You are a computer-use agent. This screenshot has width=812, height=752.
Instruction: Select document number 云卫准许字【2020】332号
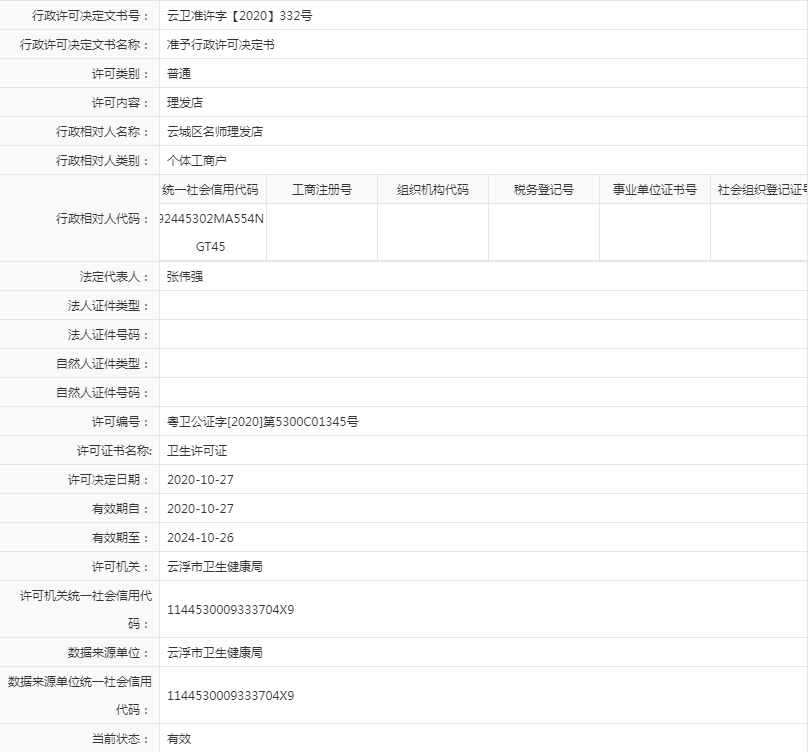point(239,16)
